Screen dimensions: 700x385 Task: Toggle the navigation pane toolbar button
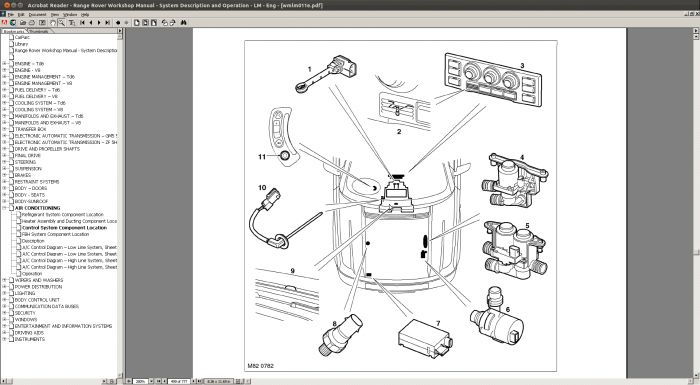click(42, 22)
